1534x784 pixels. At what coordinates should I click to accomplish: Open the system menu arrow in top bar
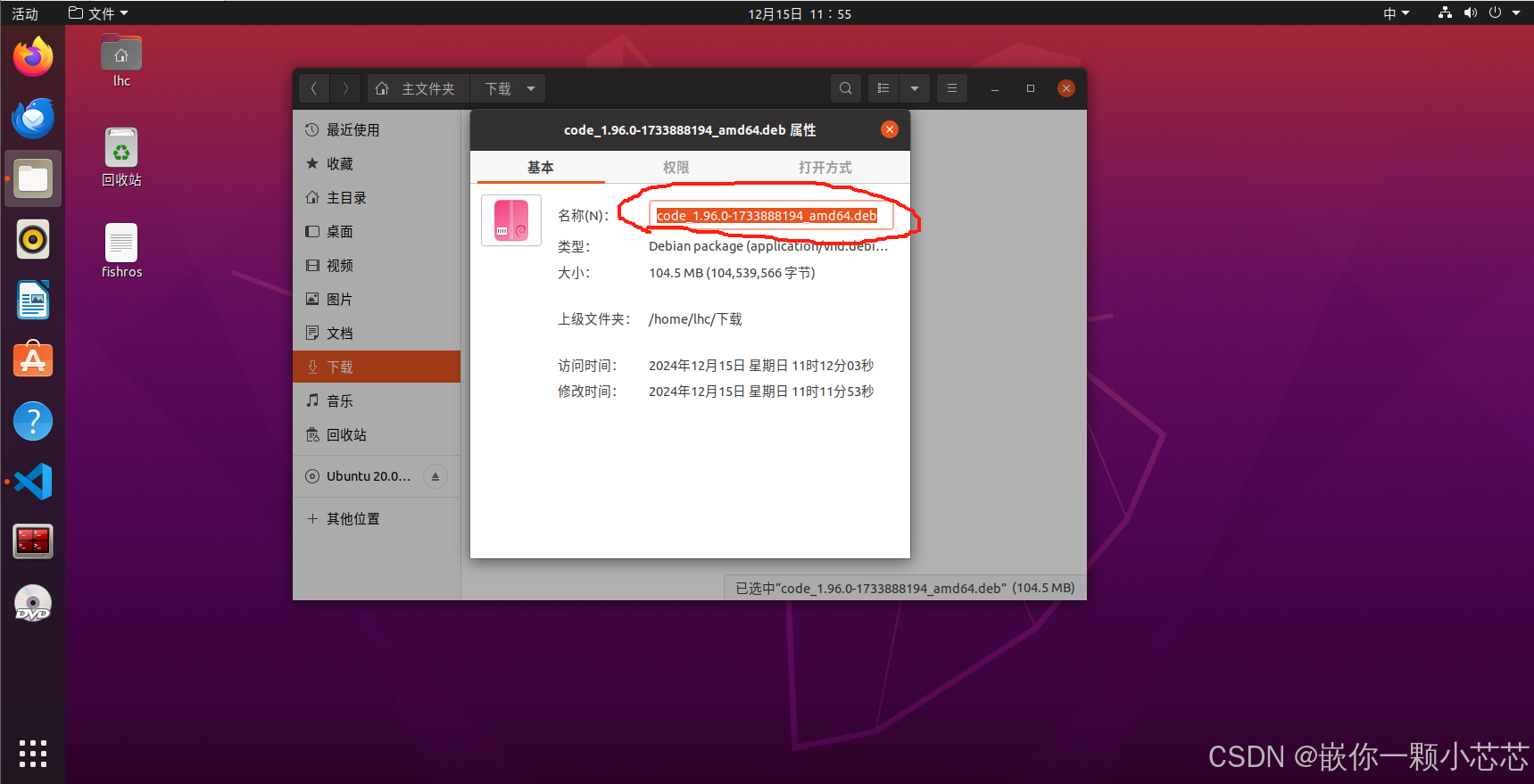pyautogui.click(x=1516, y=12)
